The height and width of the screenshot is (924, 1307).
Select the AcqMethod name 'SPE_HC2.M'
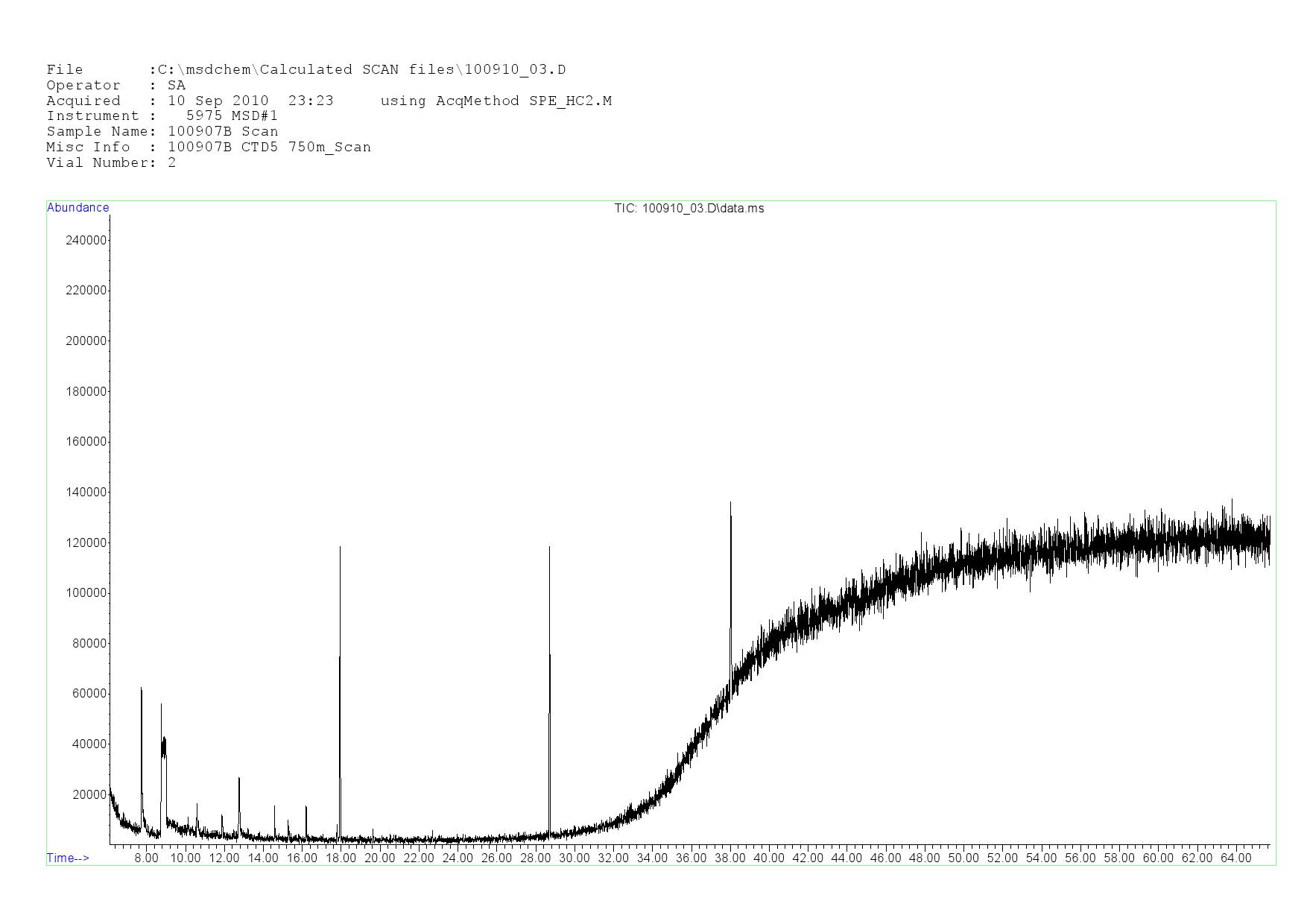click(570, 101)
